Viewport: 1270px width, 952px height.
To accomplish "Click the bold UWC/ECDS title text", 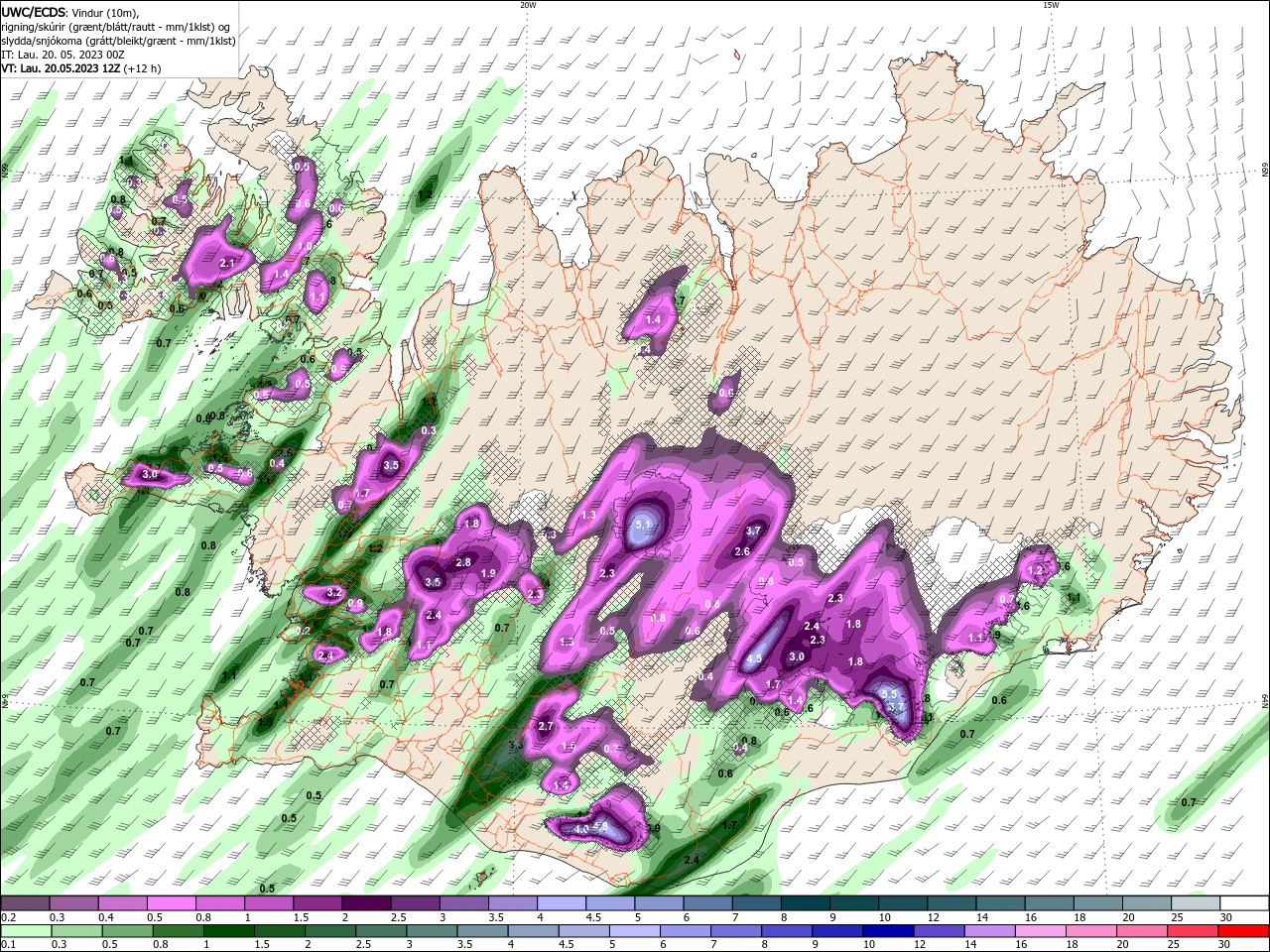I will [x=35, y=12].
